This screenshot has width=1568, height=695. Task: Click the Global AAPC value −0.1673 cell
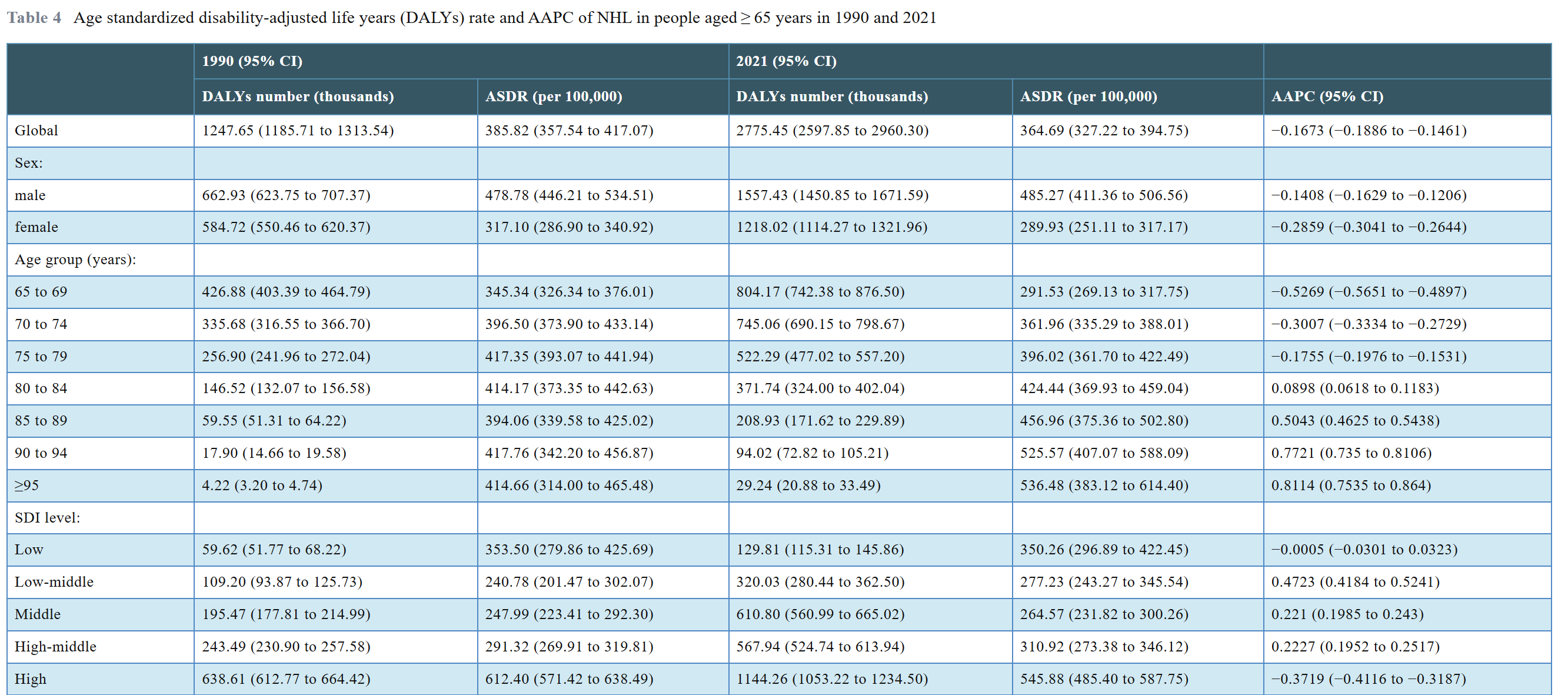point(1369,130)
